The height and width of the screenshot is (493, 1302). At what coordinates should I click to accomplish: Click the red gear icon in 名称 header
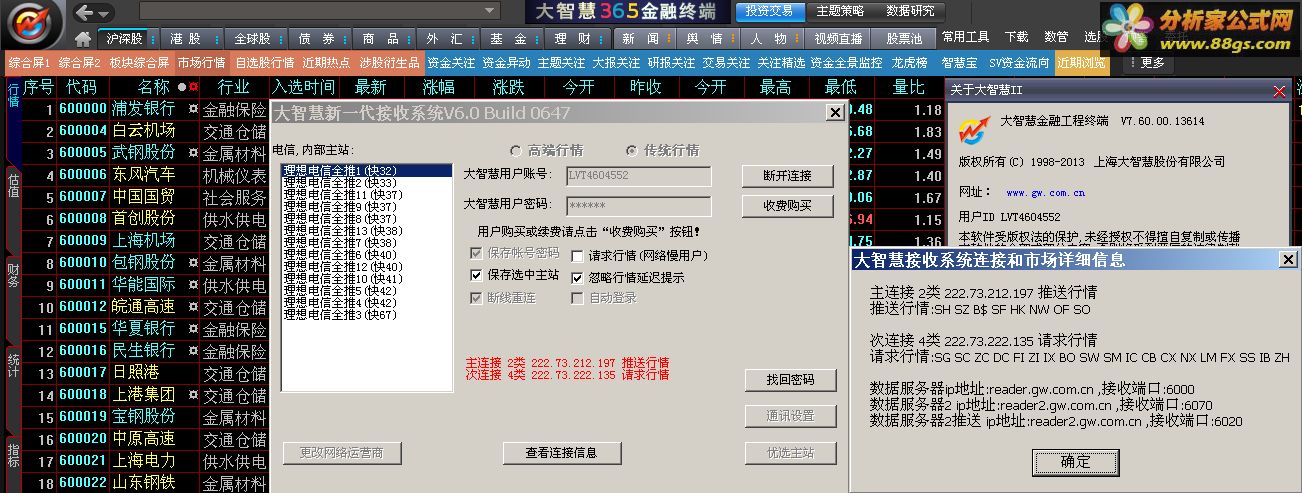pos(193,88)
